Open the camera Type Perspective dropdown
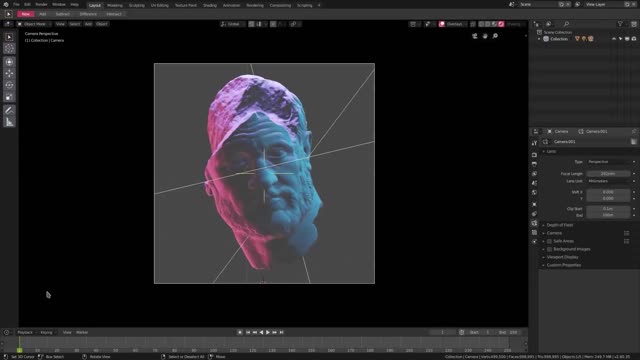Image resolution: width=640 pixels, height=360 pixels. coord(611,162)
